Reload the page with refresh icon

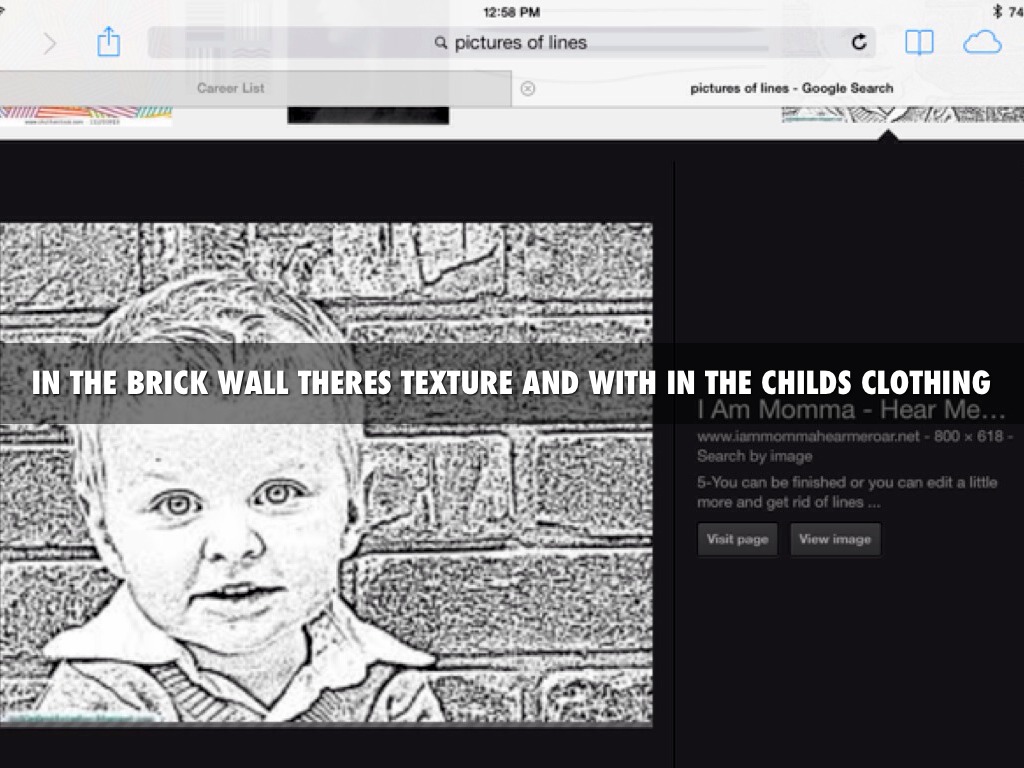tap(859, 42)
